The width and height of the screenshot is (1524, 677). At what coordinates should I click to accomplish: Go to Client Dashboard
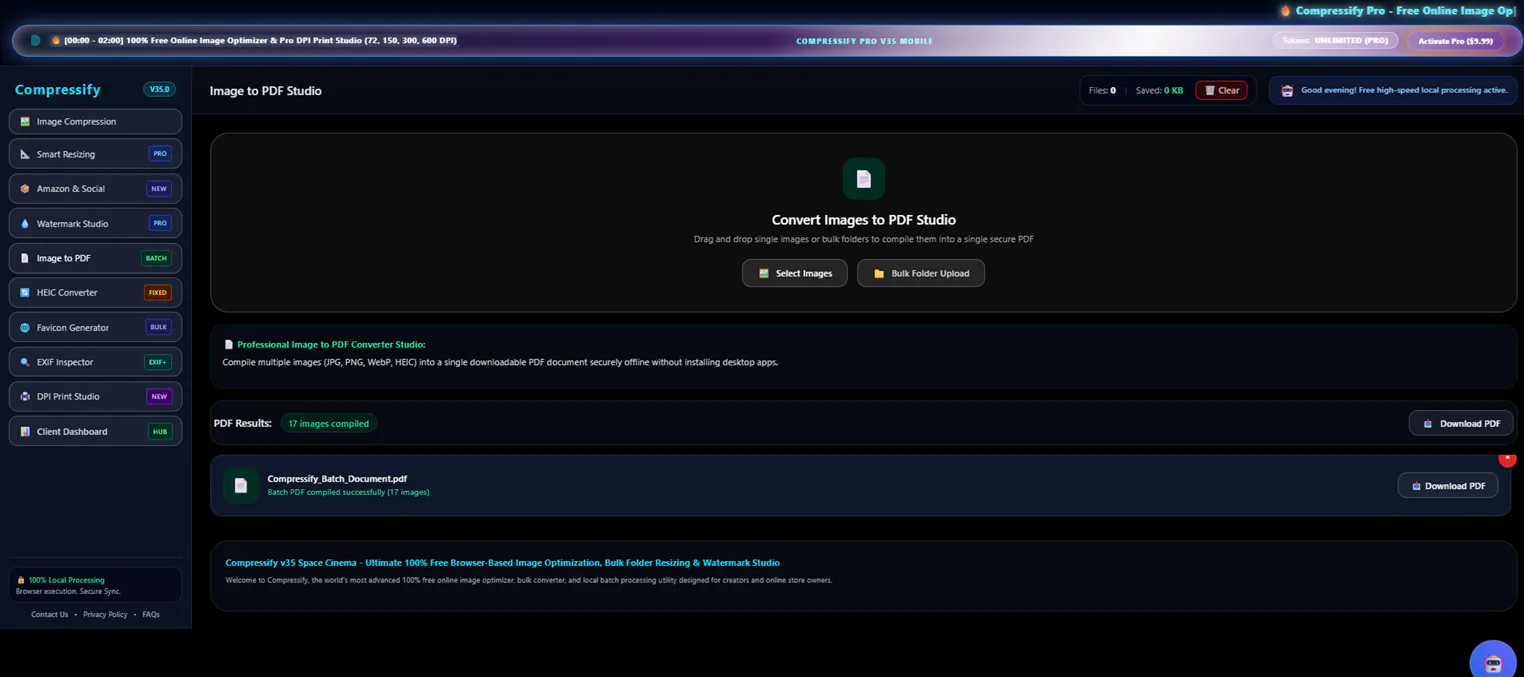(95, 431)
